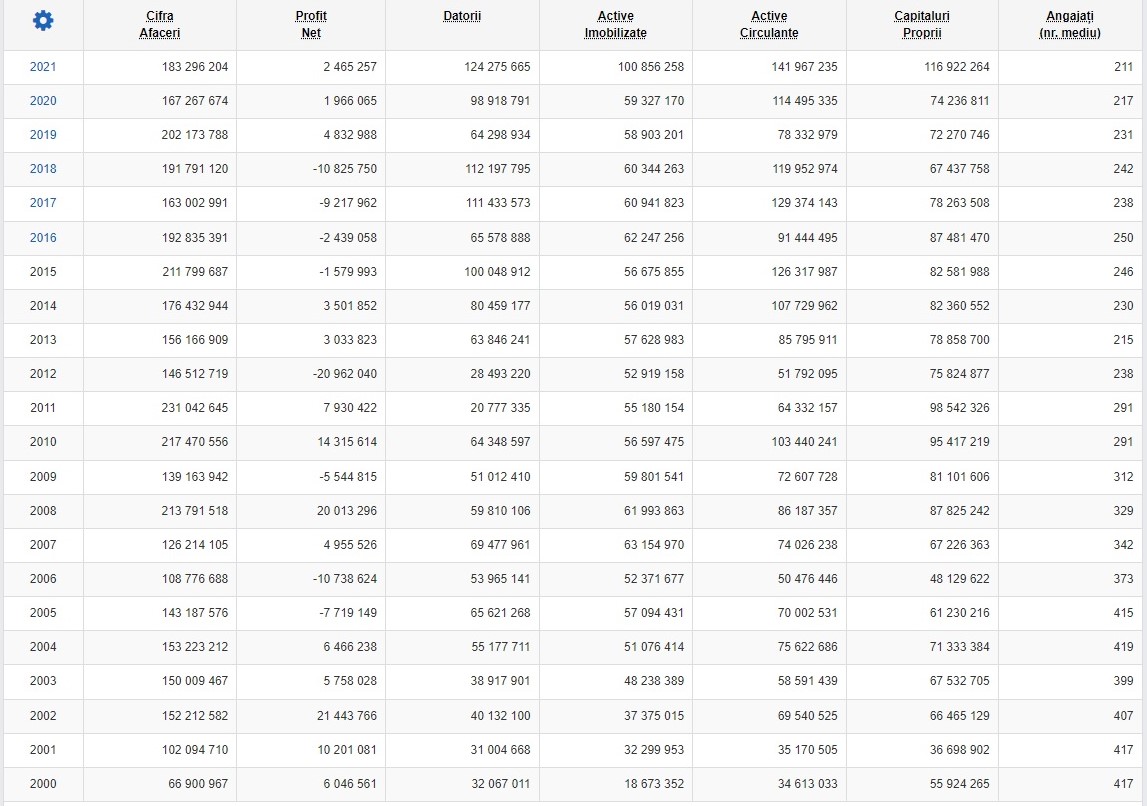Sort by Active Imobilizate header

coord(615,24)
